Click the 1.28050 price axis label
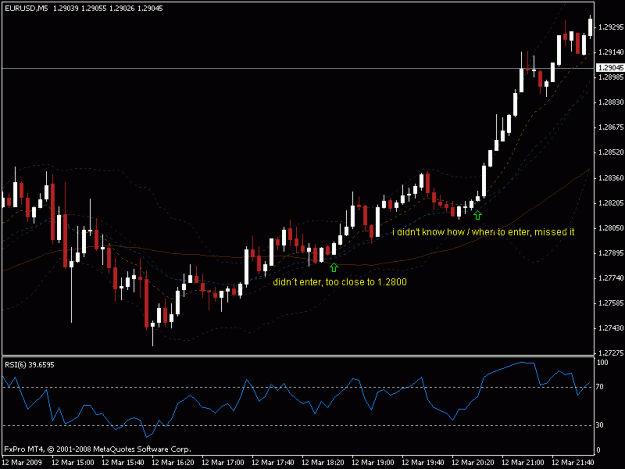625x469 pixels. pyautogui.click(x=611, y=228)
